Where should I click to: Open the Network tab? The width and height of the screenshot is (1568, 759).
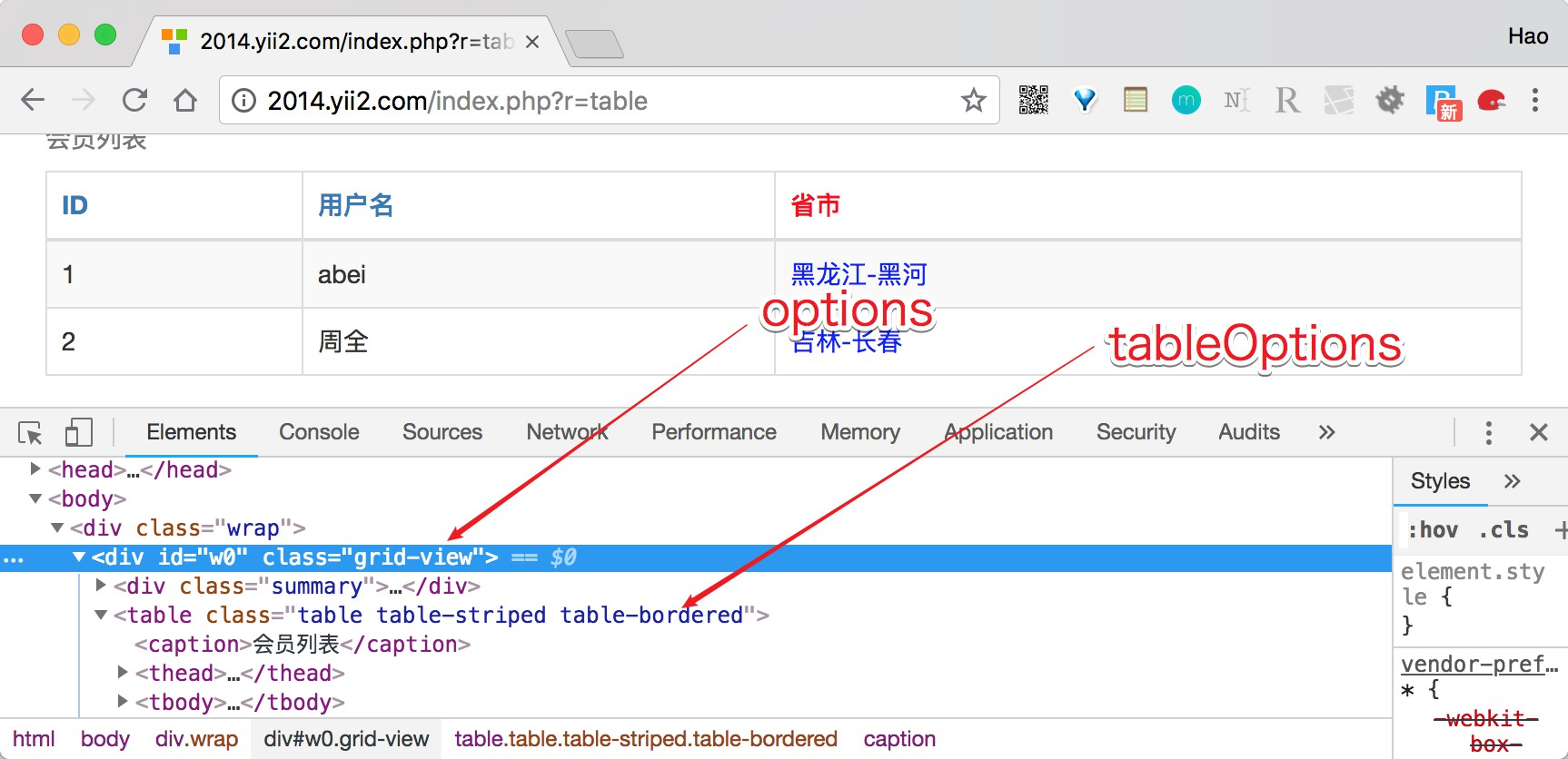(567, 432)
